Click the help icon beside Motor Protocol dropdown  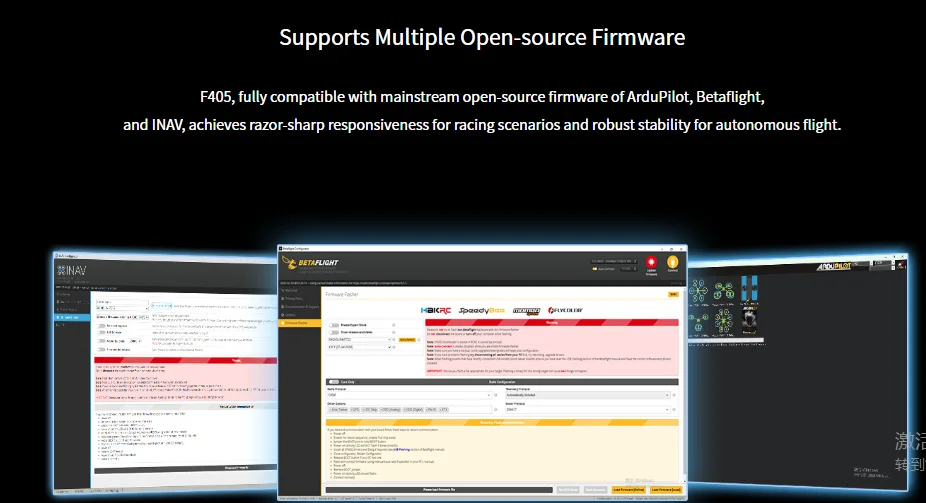674,410
